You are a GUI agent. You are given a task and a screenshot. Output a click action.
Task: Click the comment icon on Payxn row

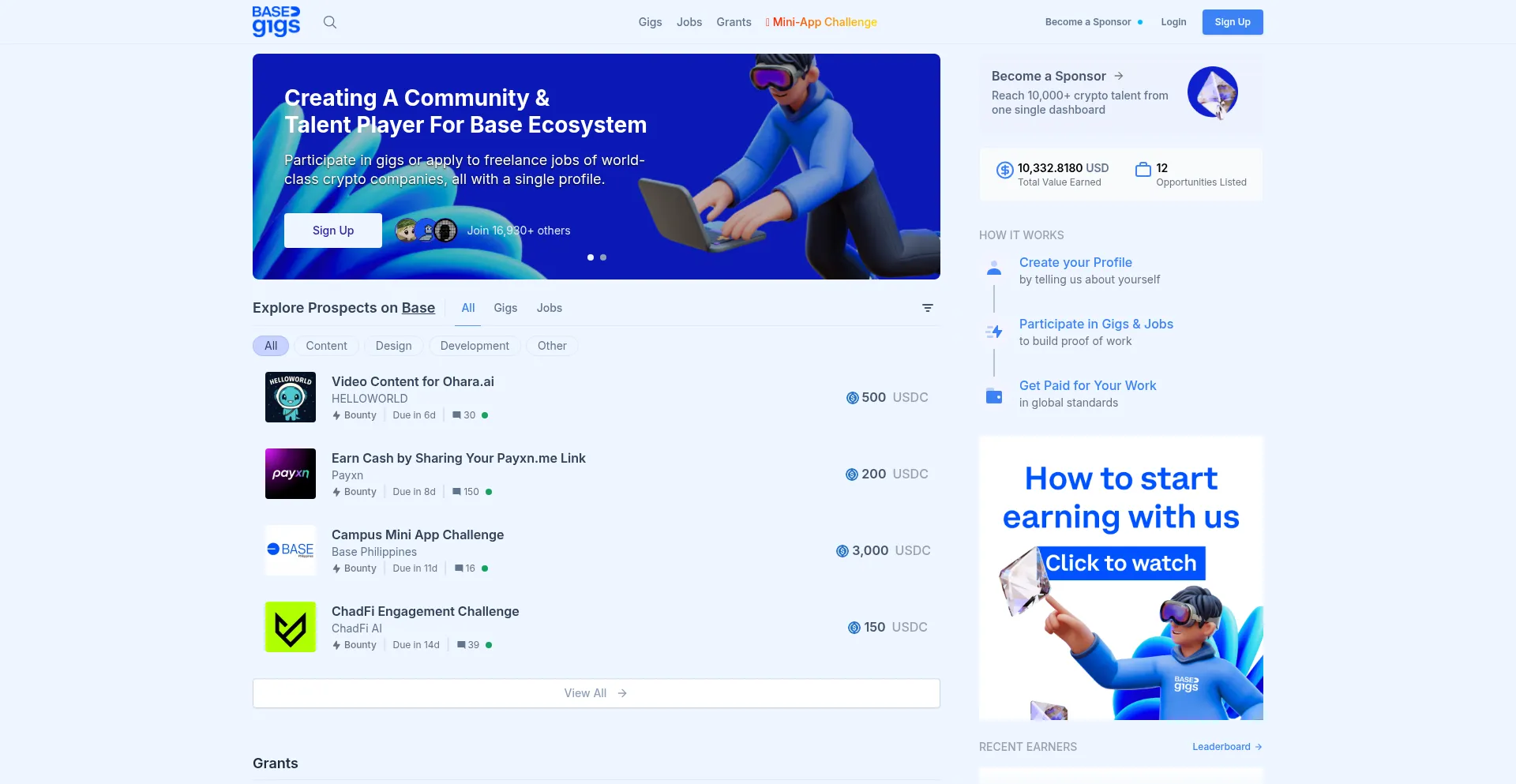pyautogui.click(x=456, y=492)
